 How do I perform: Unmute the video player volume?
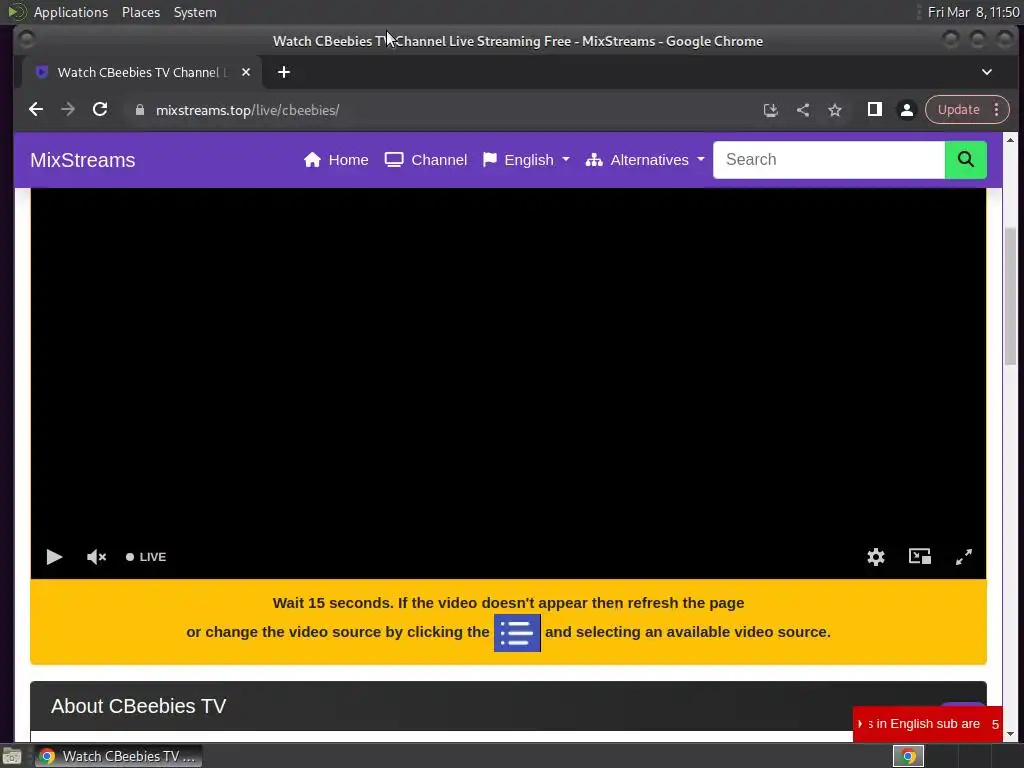point(96,557)
